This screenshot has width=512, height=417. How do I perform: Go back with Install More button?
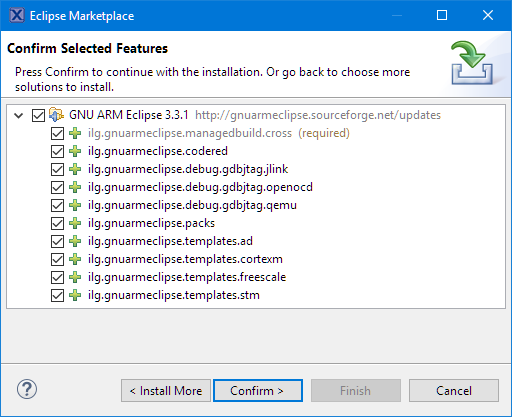point(166,390)
